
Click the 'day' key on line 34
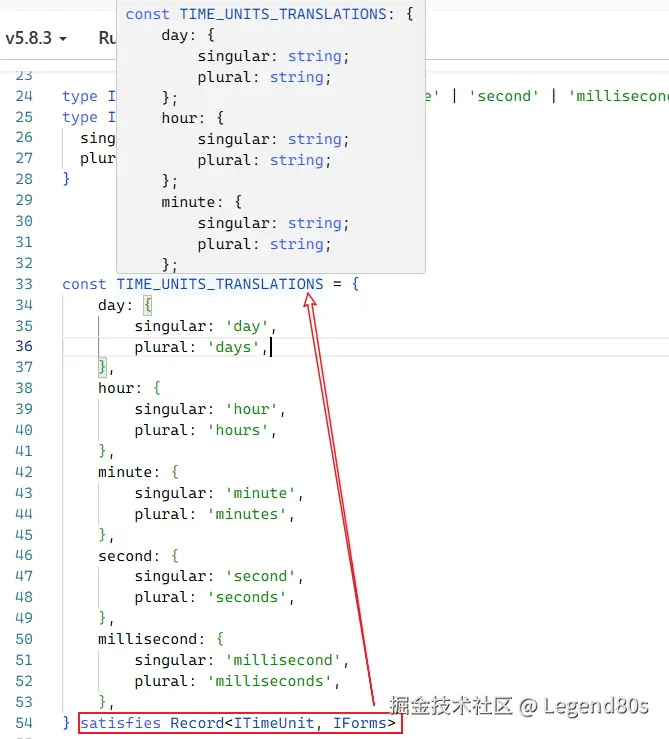tap(111, 305)
